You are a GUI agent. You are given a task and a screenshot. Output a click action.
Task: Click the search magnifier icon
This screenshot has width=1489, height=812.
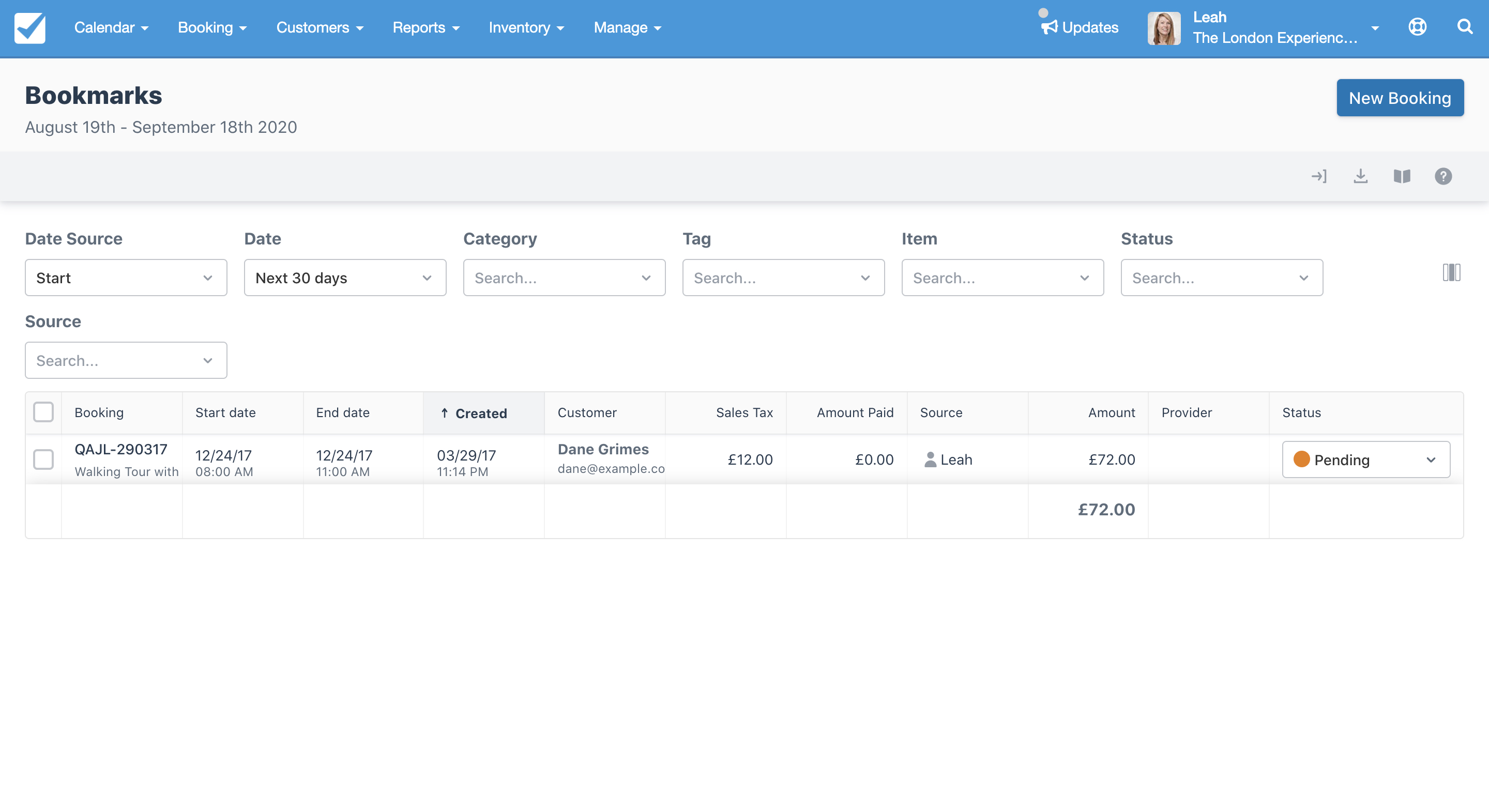tap(1464, 27)
